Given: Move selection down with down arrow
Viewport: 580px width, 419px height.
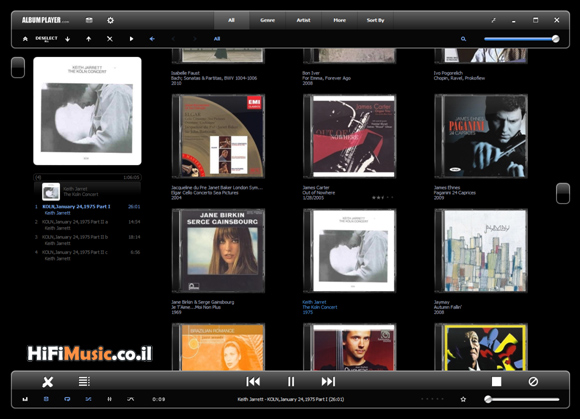Looking at the screenshot, I should pos(68,39).
